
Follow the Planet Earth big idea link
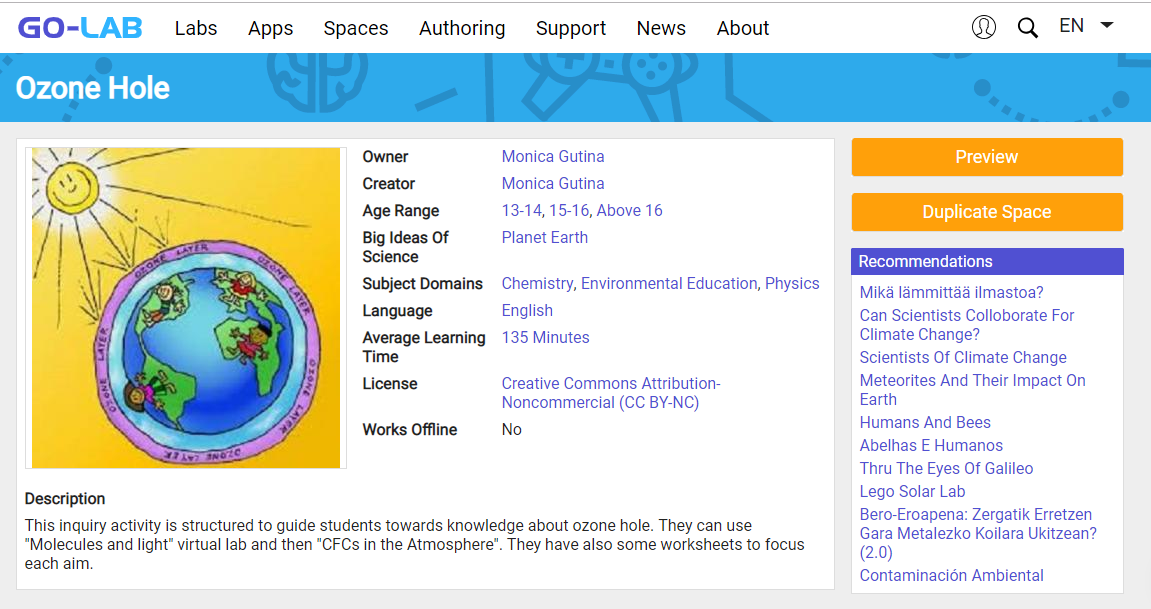pos(544,237)
